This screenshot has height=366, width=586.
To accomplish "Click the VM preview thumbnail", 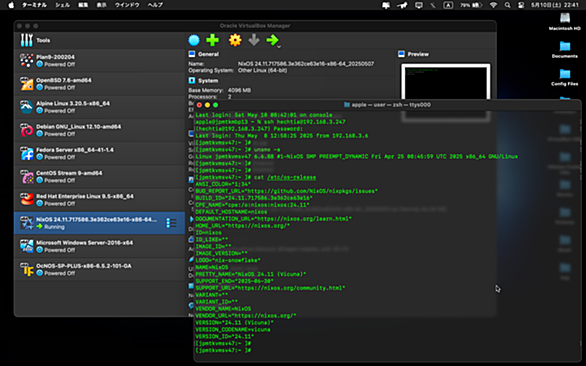I will (x=445, y=81).
